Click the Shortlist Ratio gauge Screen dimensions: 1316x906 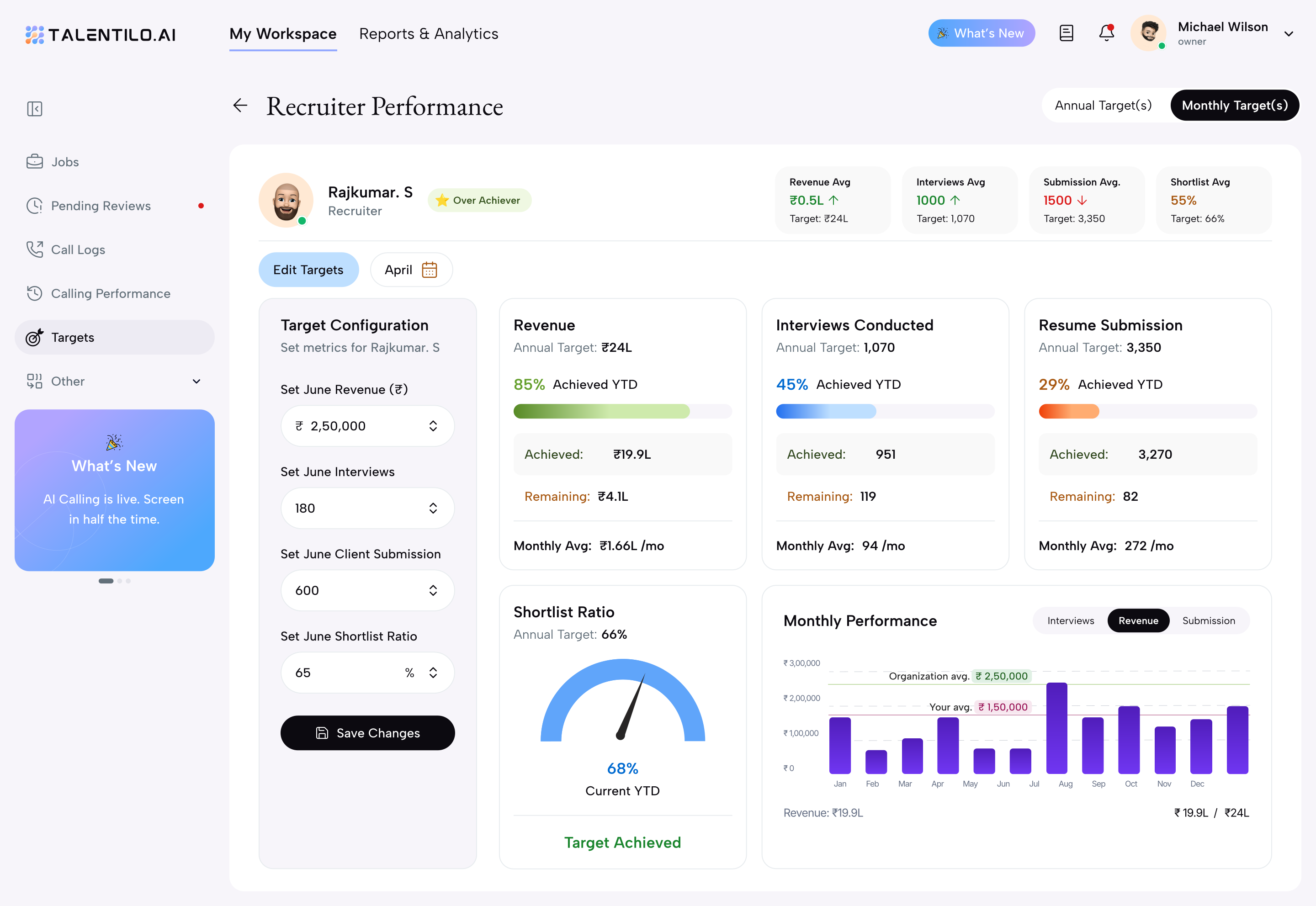tap(623, 701)
